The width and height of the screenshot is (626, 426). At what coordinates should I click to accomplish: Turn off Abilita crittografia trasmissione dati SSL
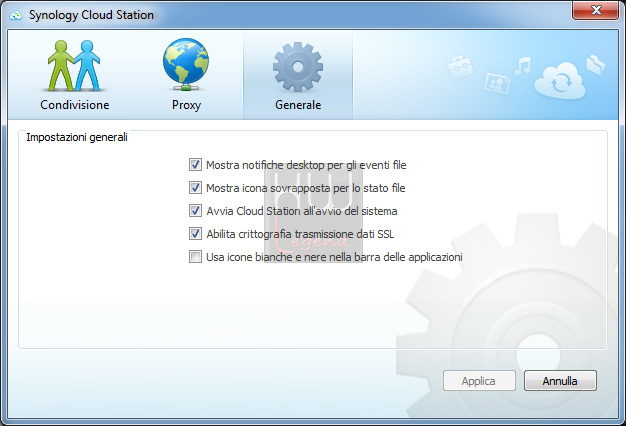pos(195,234)
